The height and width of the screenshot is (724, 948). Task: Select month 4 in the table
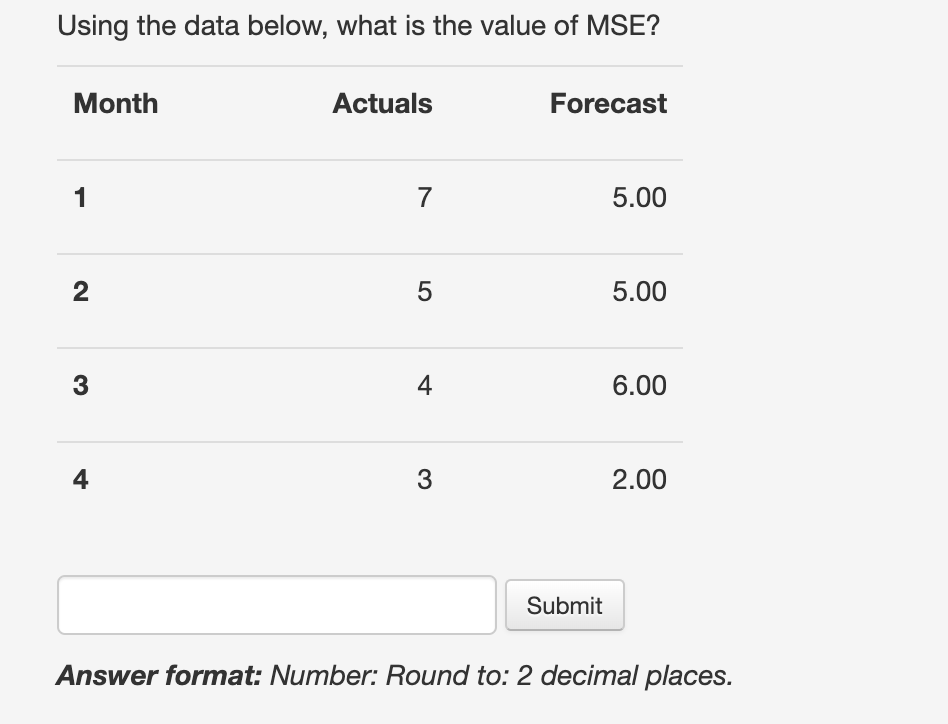pyautogui.click(x=80, y=479)
